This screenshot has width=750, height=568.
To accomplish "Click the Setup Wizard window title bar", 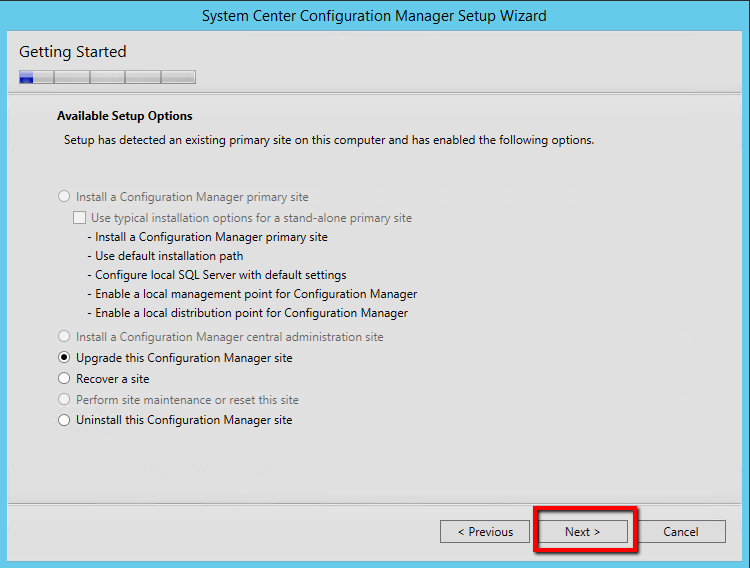I will click(374, 16).
